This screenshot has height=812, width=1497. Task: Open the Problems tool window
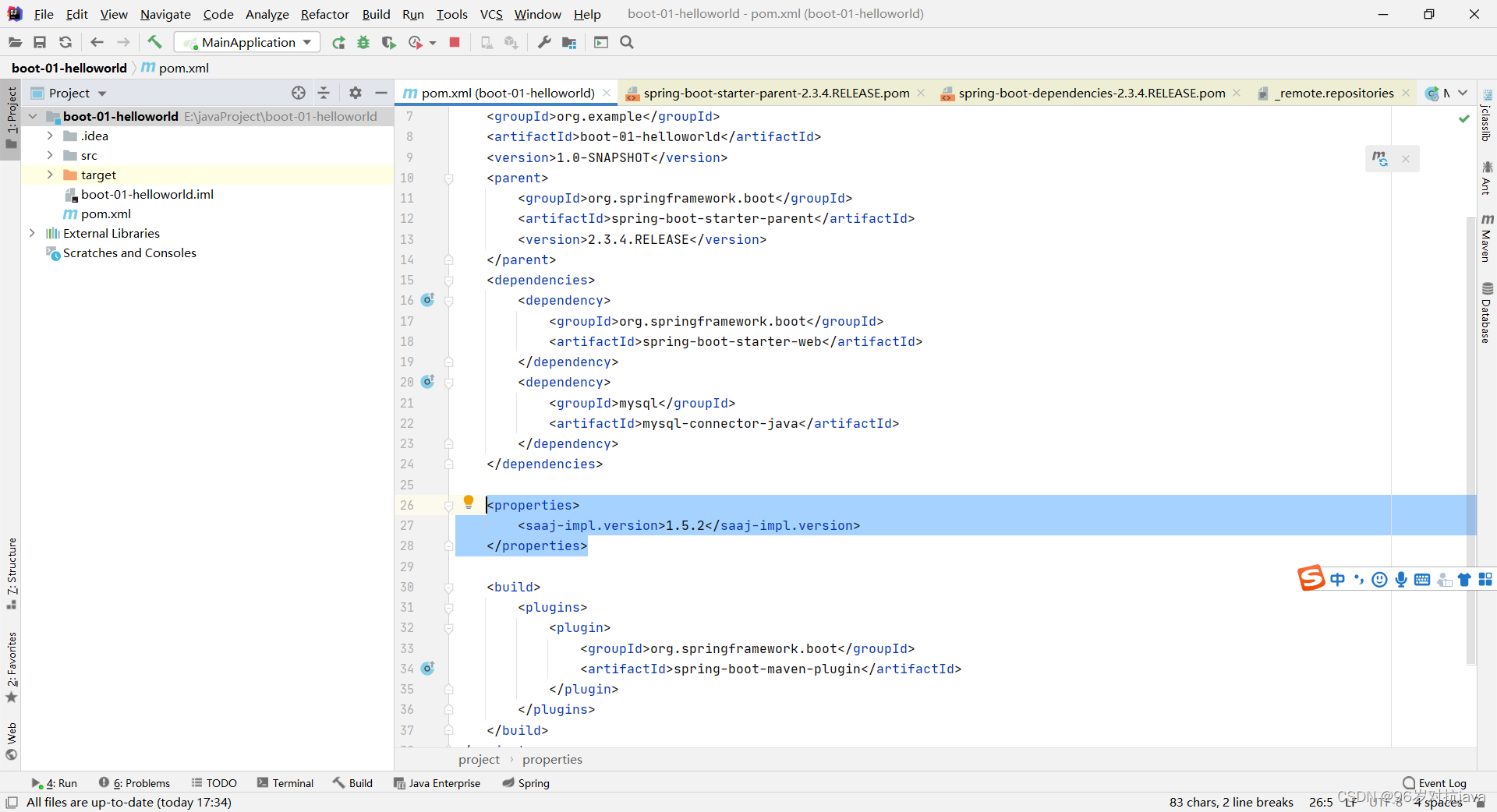(x=135, y=783)
